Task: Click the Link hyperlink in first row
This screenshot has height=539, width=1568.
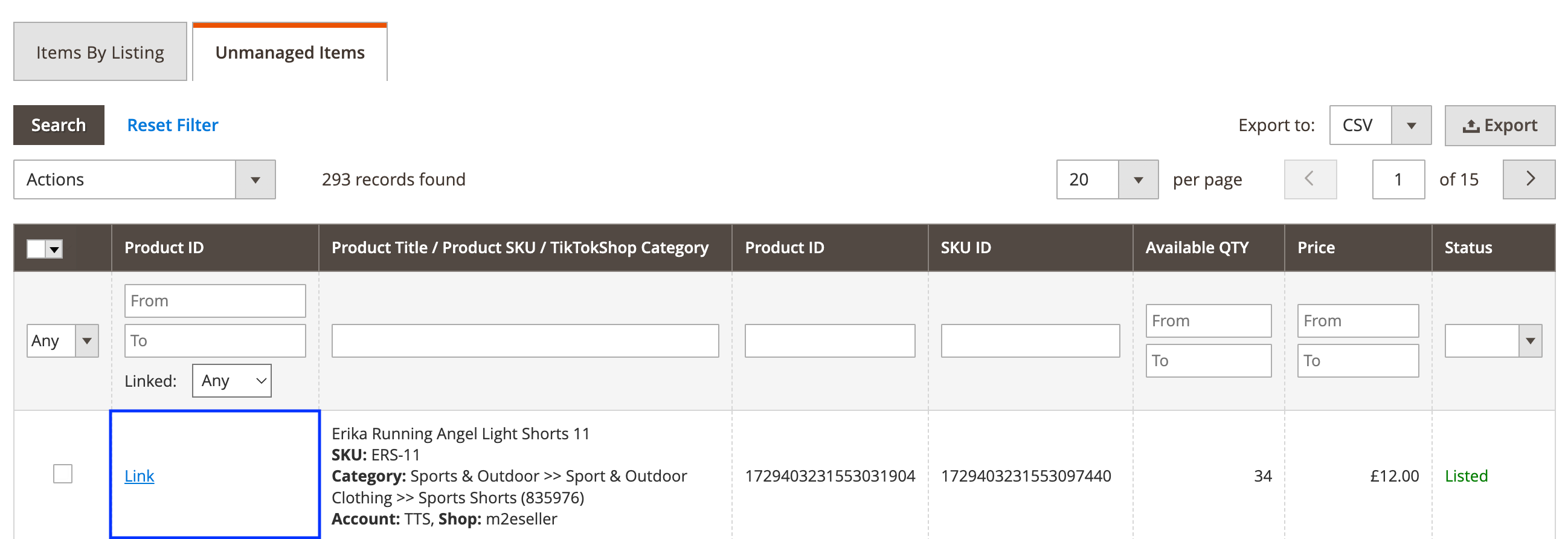Action: 139,476
